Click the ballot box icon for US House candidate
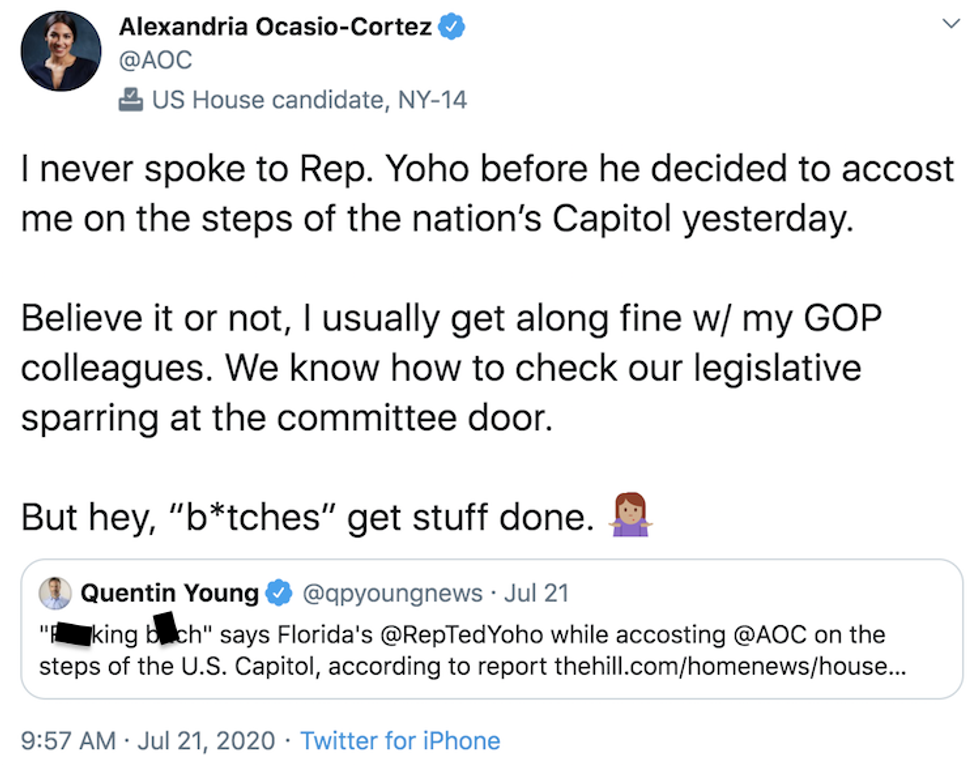The image size is (980, 772). 131,100
